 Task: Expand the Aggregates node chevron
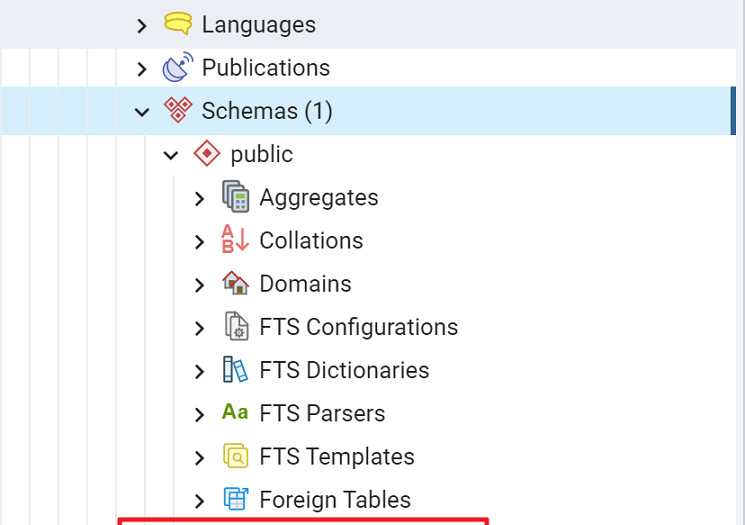click(200, 199)
